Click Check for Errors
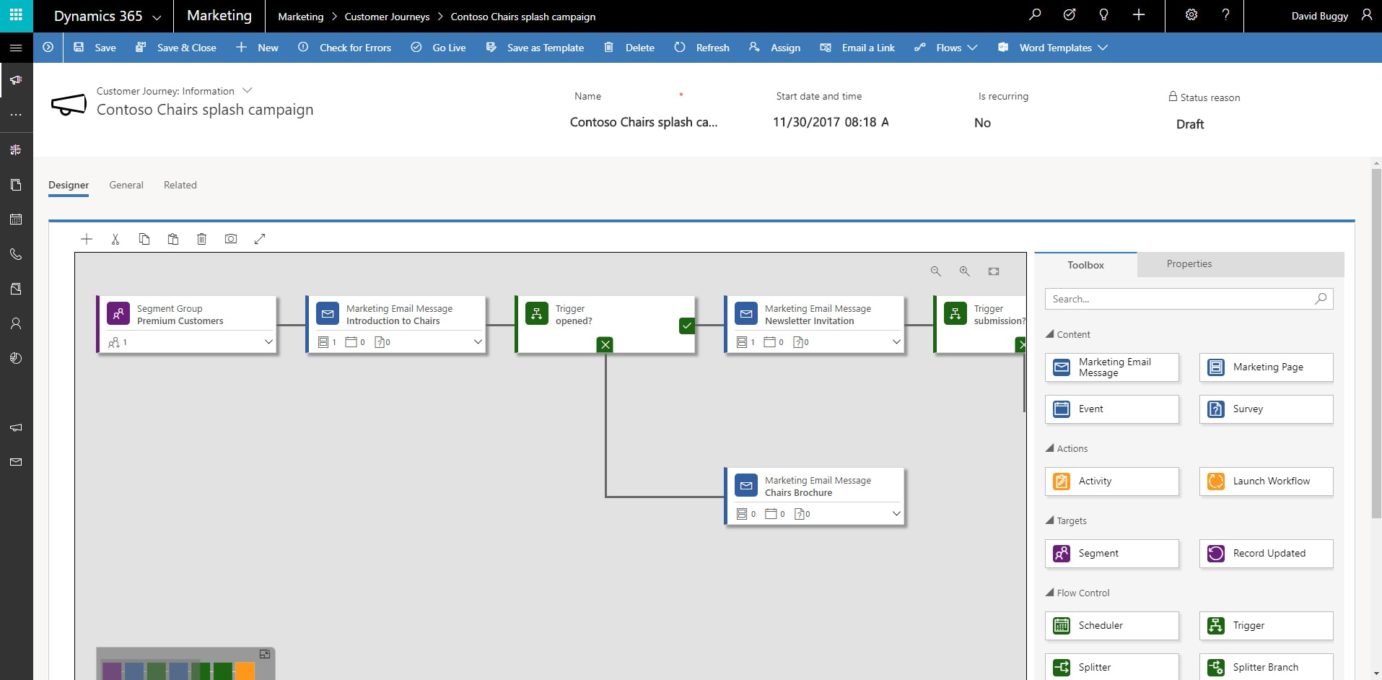Viewport: 1382px width, 680px height. [344, 47]
